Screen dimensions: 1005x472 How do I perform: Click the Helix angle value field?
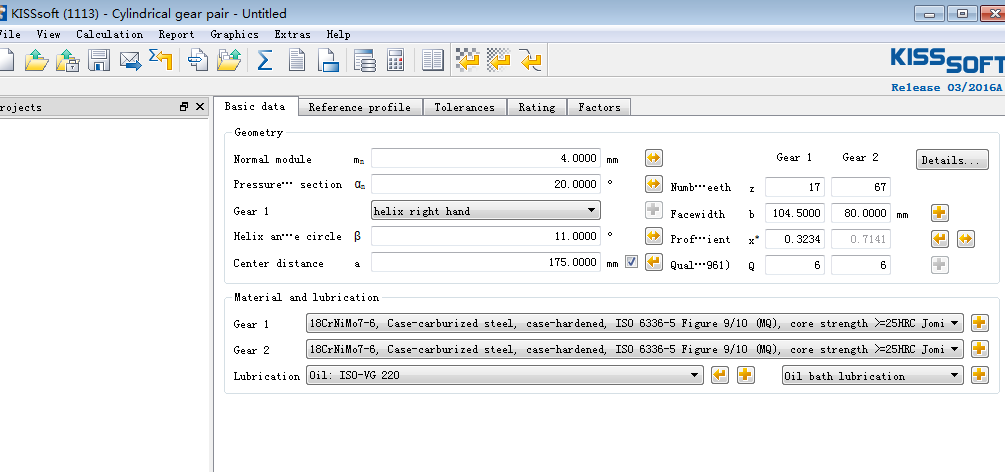click(486, 236)
